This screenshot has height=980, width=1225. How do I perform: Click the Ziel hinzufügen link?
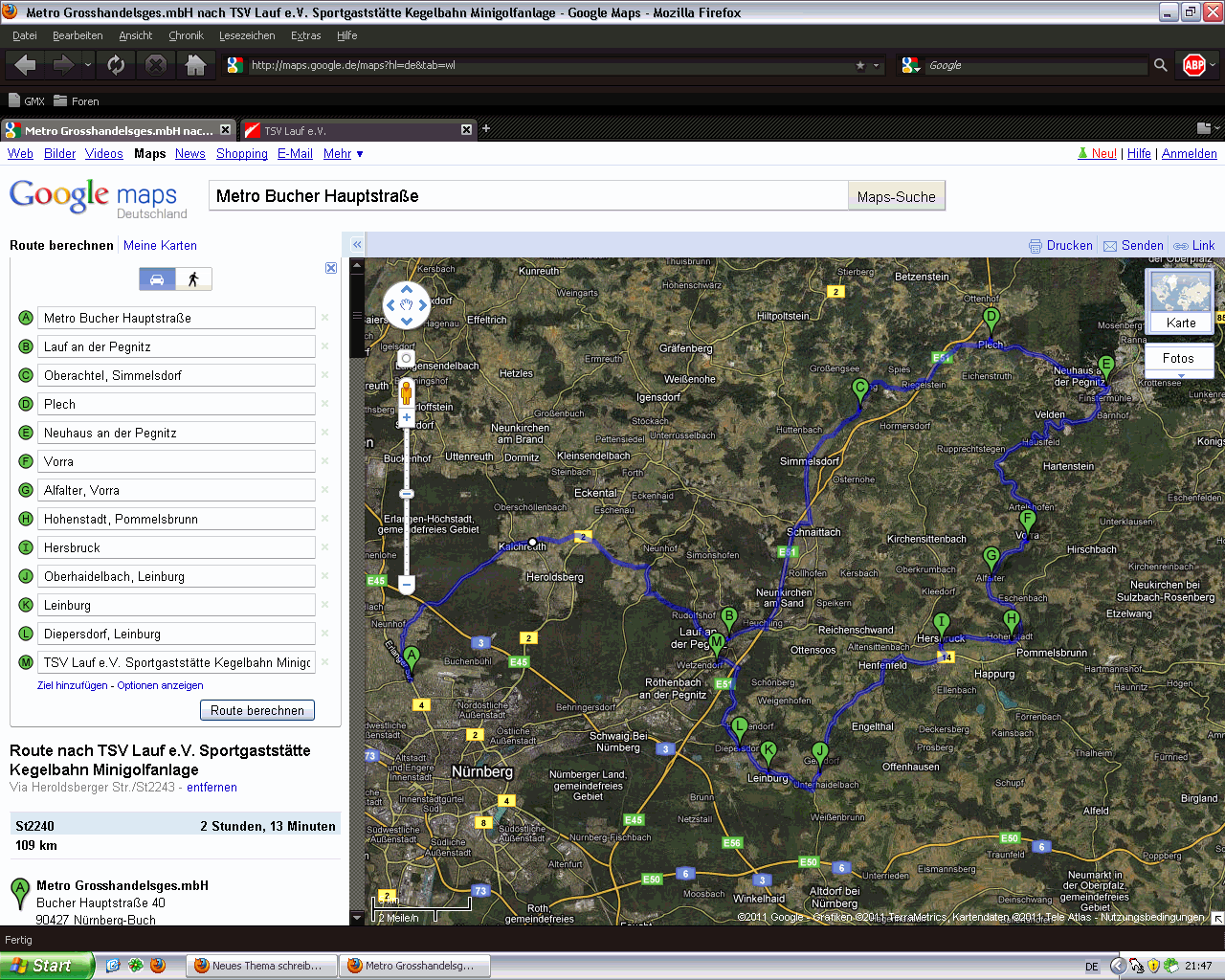point(73,685)
